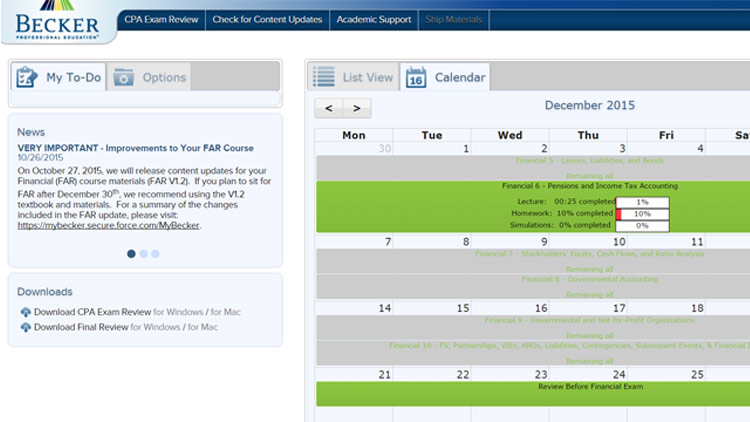
Task: Click the List View lines icon
Action: pyautogui.click(x=324, y=77)
